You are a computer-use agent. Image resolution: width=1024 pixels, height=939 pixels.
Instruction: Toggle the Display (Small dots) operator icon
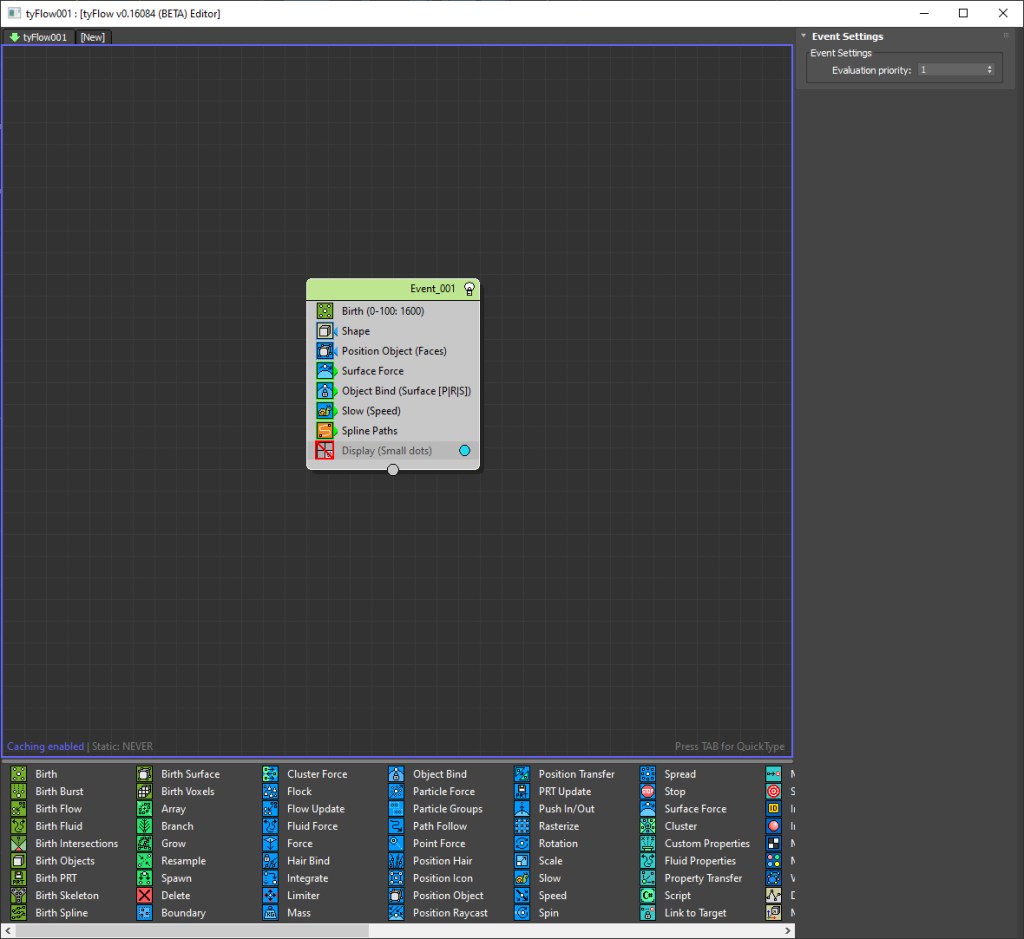pos(325,451)
